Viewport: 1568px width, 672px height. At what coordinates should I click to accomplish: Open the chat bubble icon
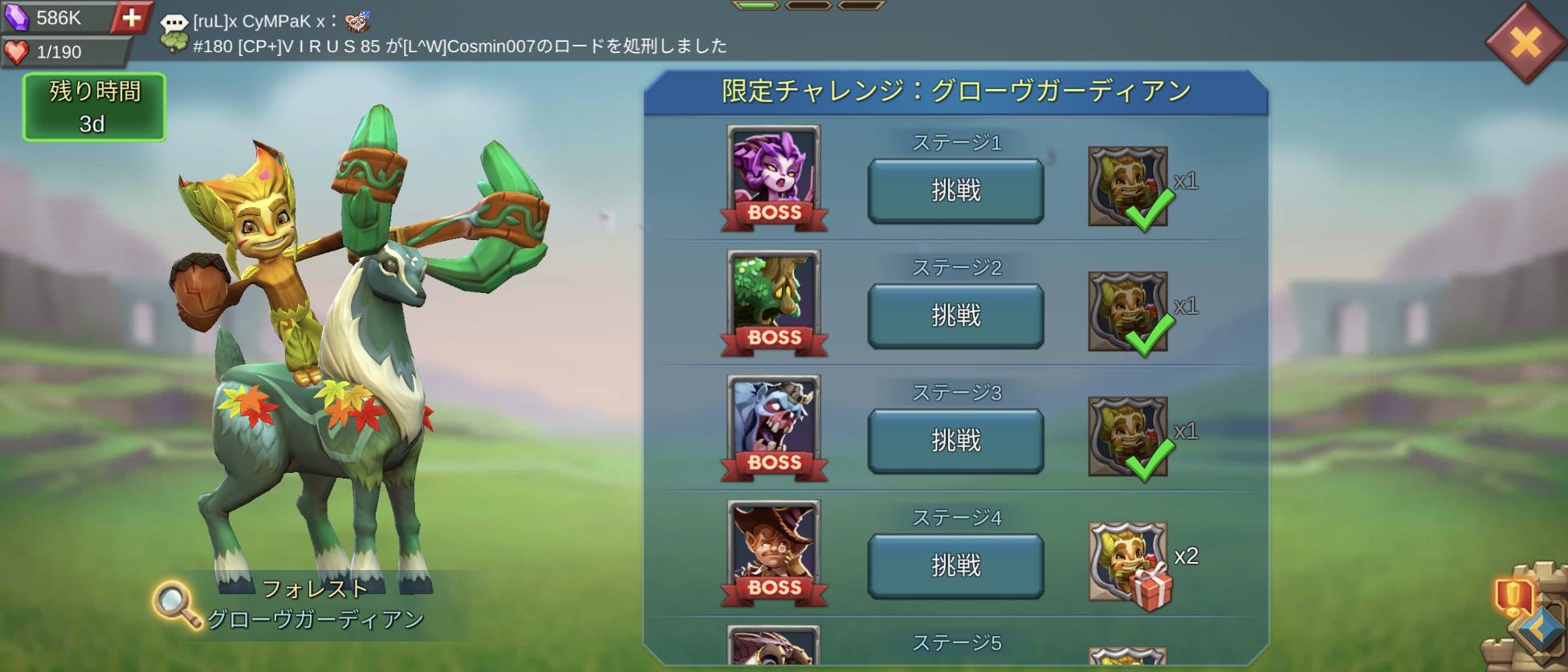click(173, 22)
